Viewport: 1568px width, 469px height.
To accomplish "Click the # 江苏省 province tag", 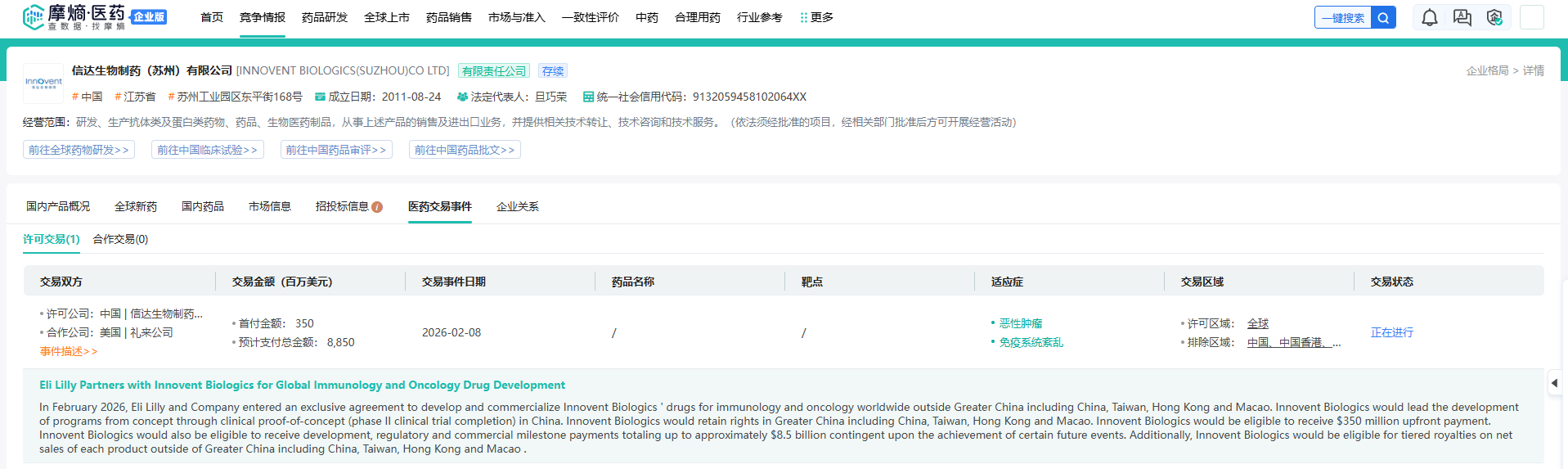I will [135, 97].
